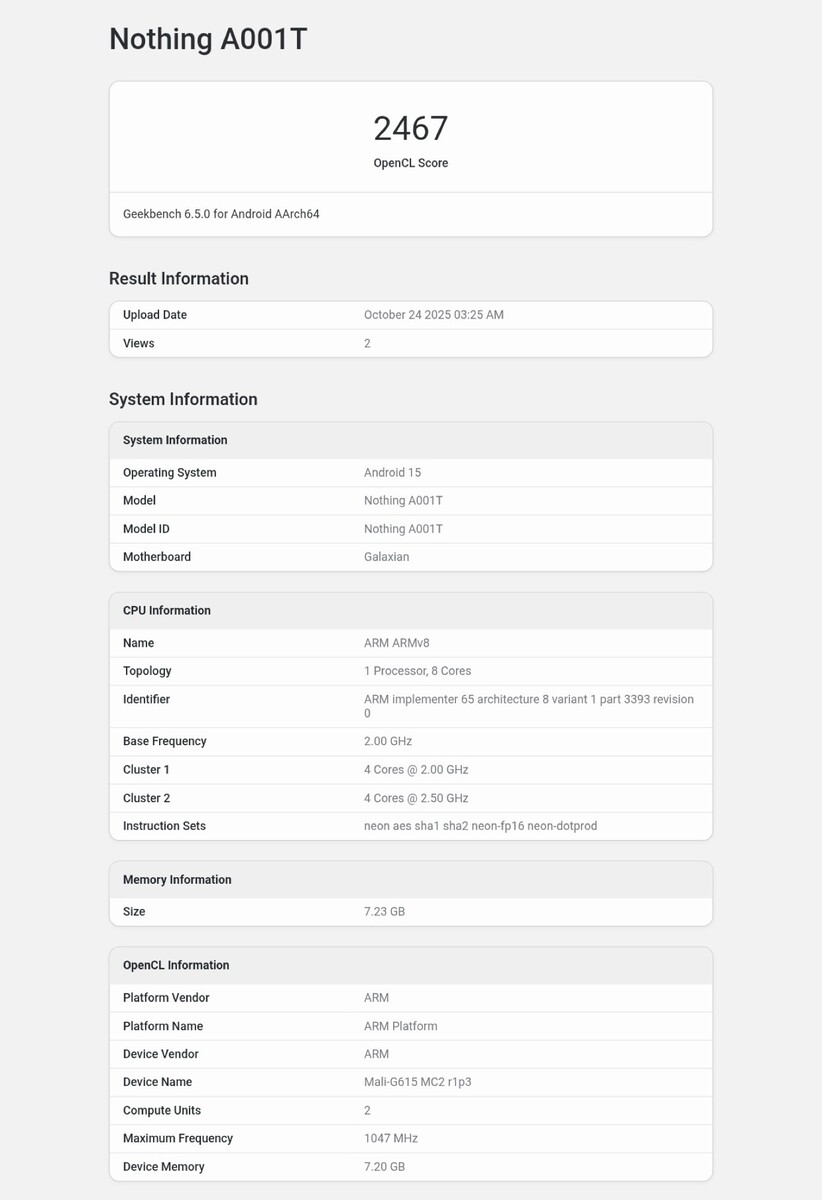Click the Result Information heading
This screenshot has width=822, height=1200.
click(x=178, y=279)
